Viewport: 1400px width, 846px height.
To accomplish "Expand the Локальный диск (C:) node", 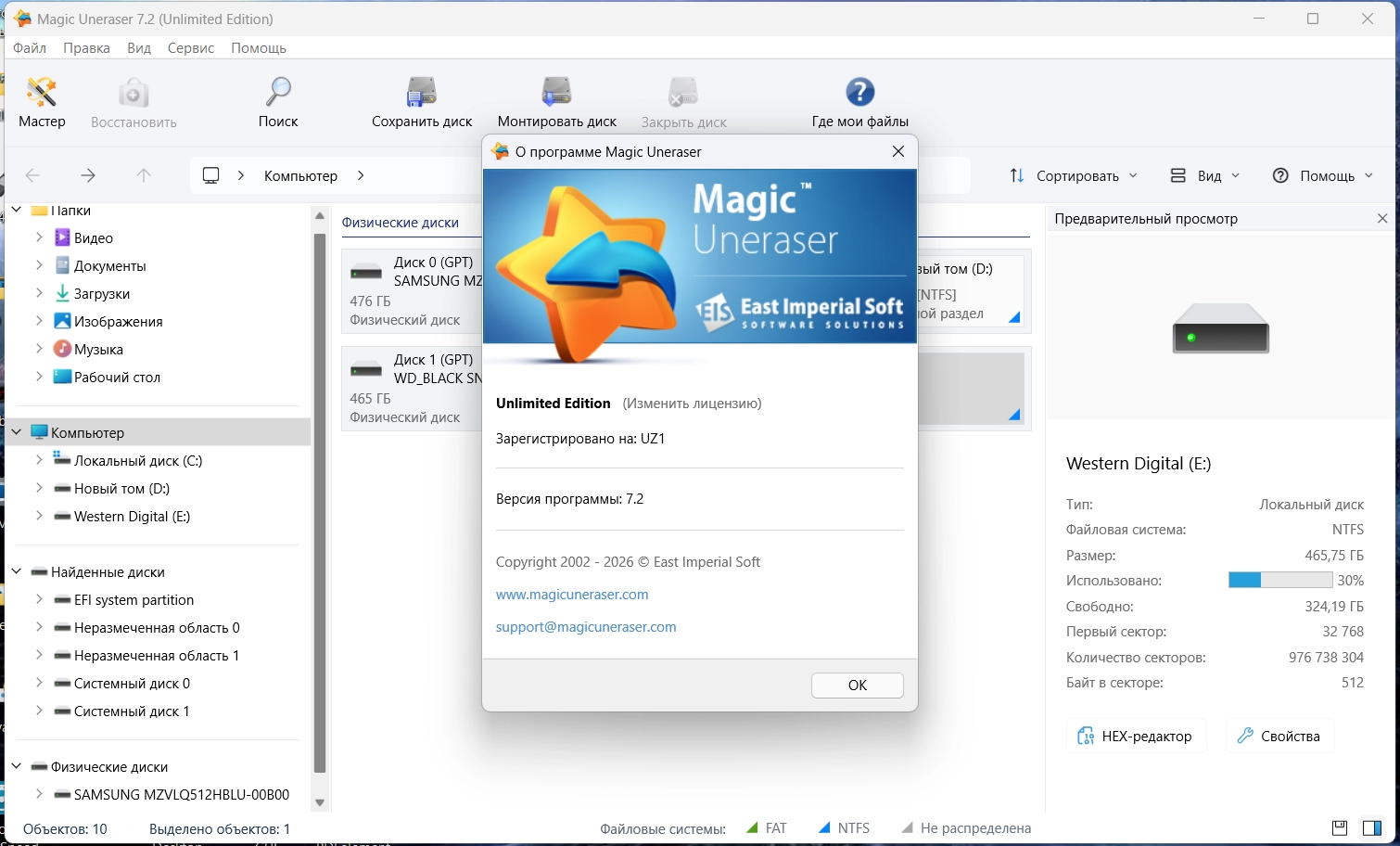I will pos(39,460).
